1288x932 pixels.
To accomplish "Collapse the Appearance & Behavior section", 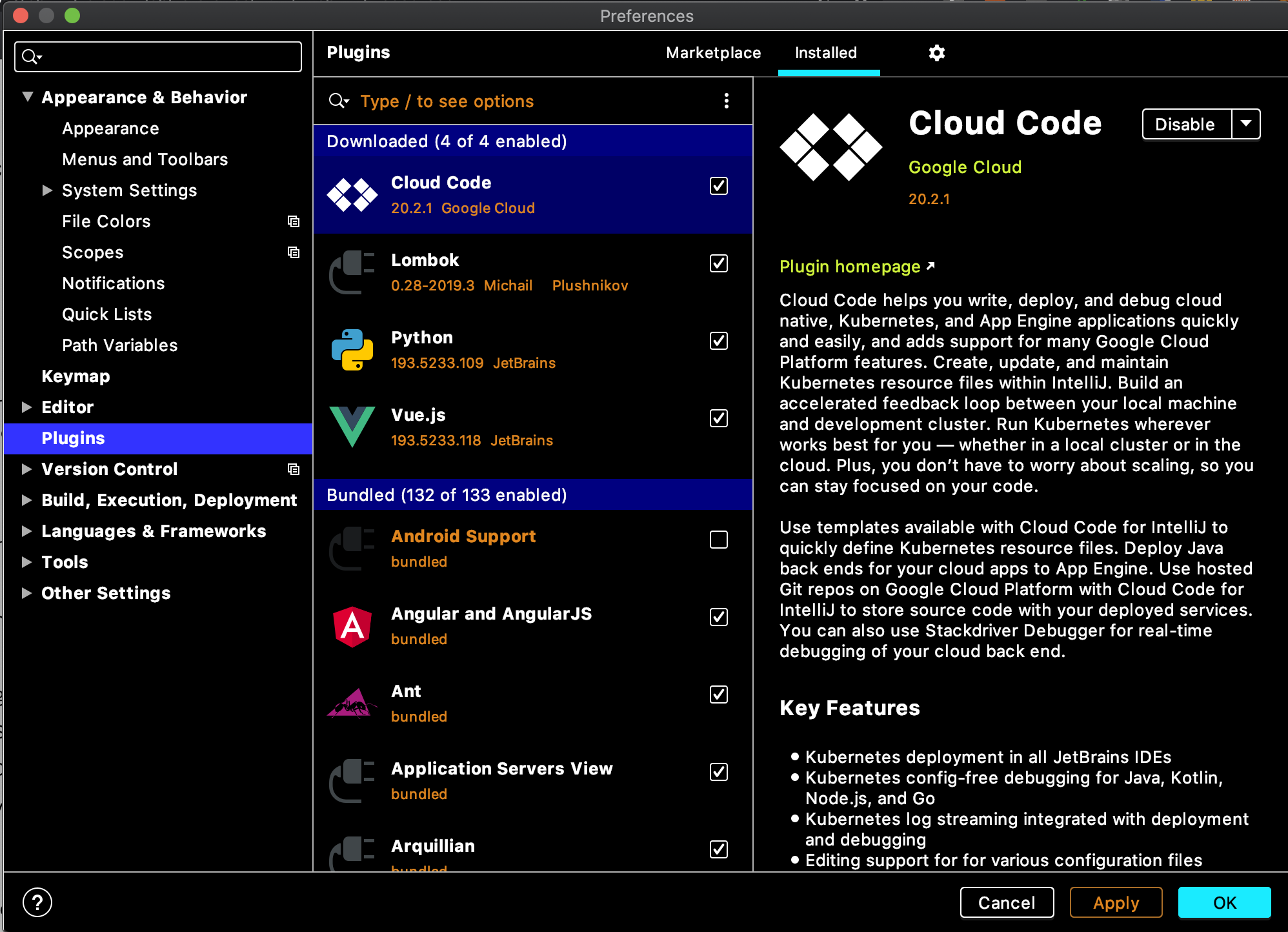I will [x=27, y=97].
